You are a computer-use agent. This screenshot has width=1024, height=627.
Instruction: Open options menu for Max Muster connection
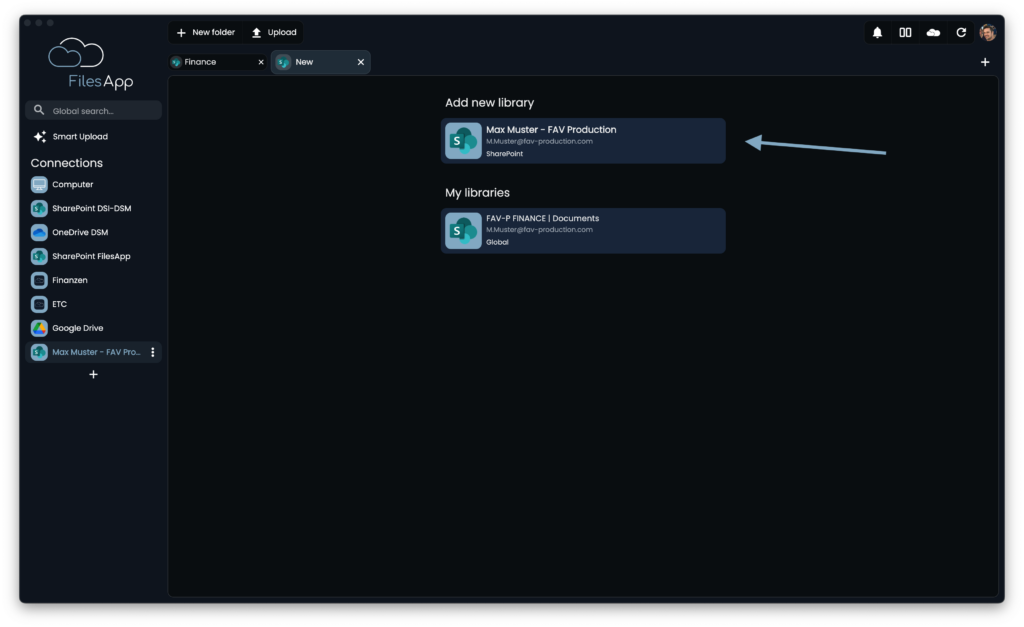(153, 352)
